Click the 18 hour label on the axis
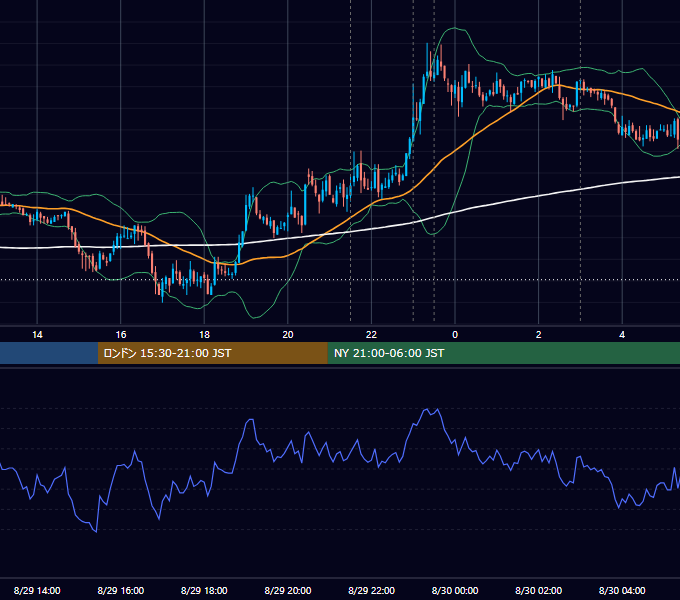680x600 pixels. [204, 335]
